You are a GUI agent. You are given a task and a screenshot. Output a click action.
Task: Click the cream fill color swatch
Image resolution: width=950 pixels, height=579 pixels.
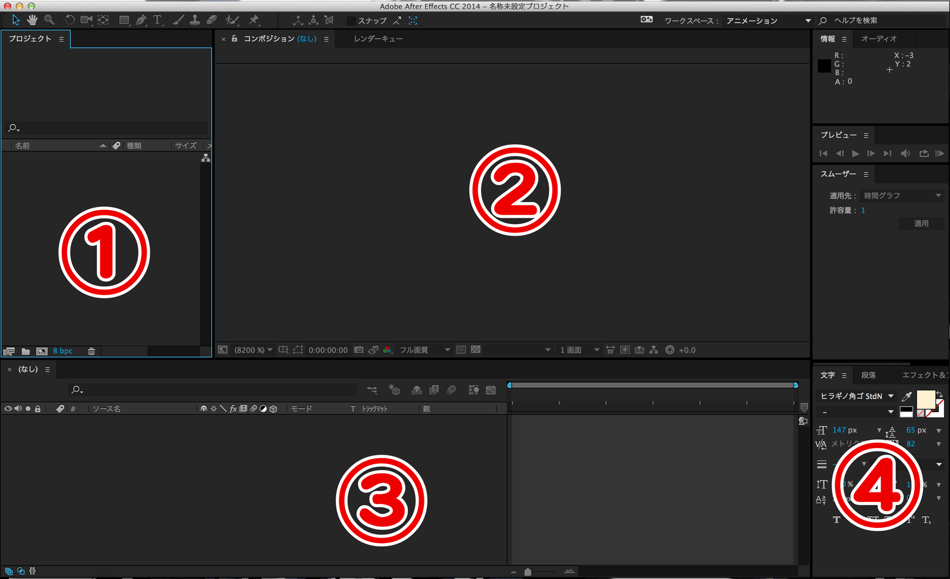click(926, 398)
